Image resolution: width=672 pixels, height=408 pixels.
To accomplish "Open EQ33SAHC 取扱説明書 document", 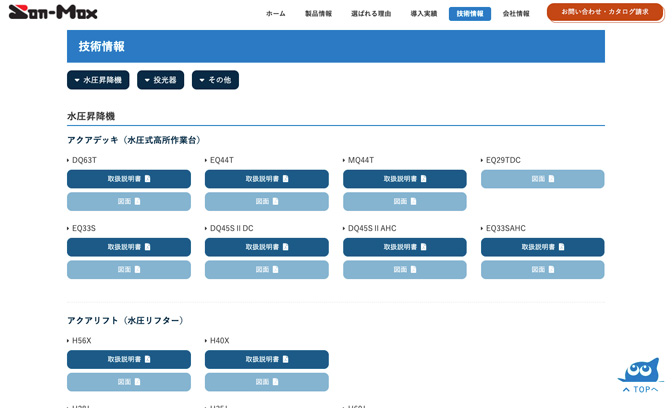I will (543, 247).
